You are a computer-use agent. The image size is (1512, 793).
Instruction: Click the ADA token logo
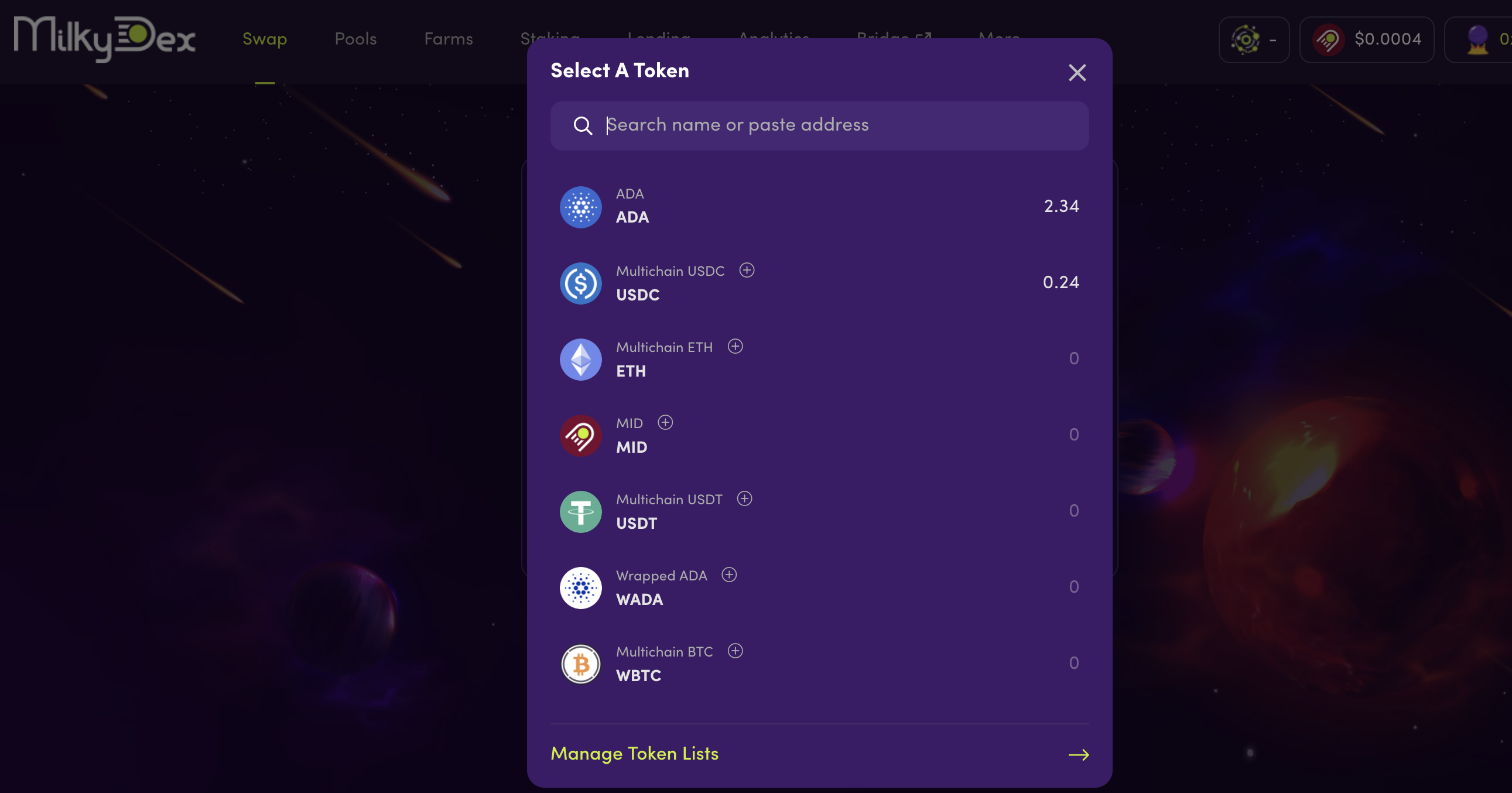580,207
